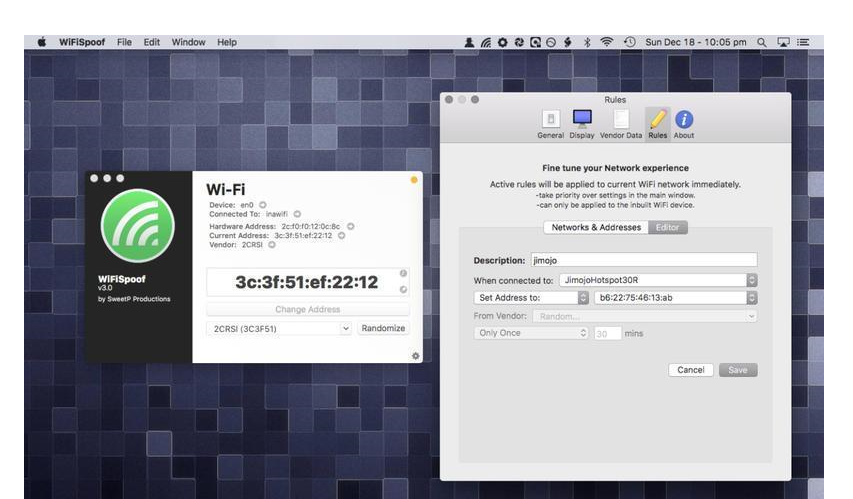
Task: Open the File menu
Action: pyautogui.click(x=124, y=42)
